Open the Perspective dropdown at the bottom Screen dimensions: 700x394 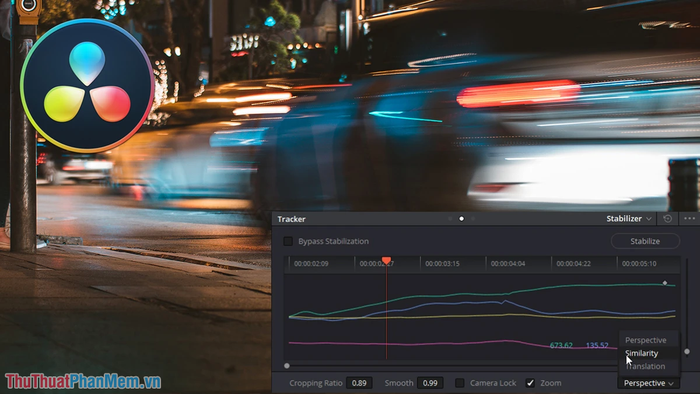coord(649,383)
